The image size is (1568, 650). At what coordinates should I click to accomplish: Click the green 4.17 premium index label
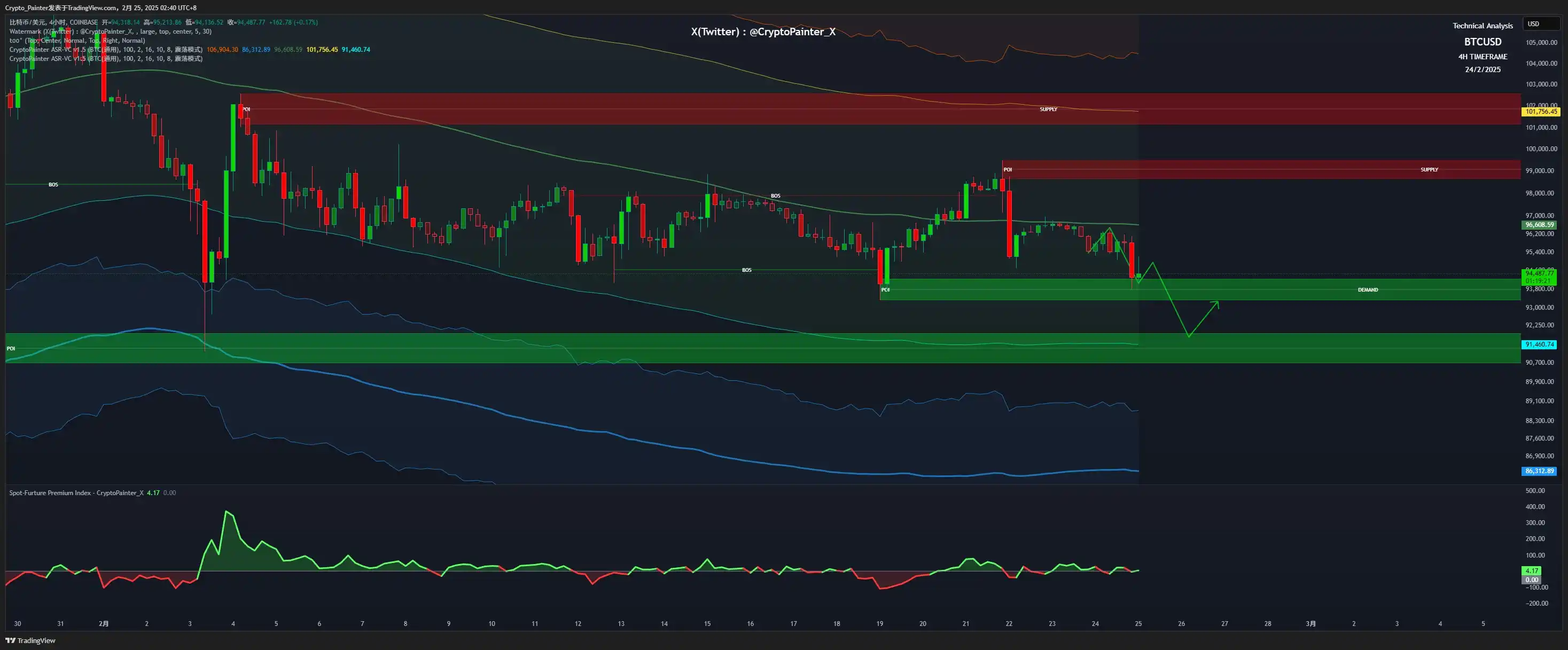click(1532, 571)
